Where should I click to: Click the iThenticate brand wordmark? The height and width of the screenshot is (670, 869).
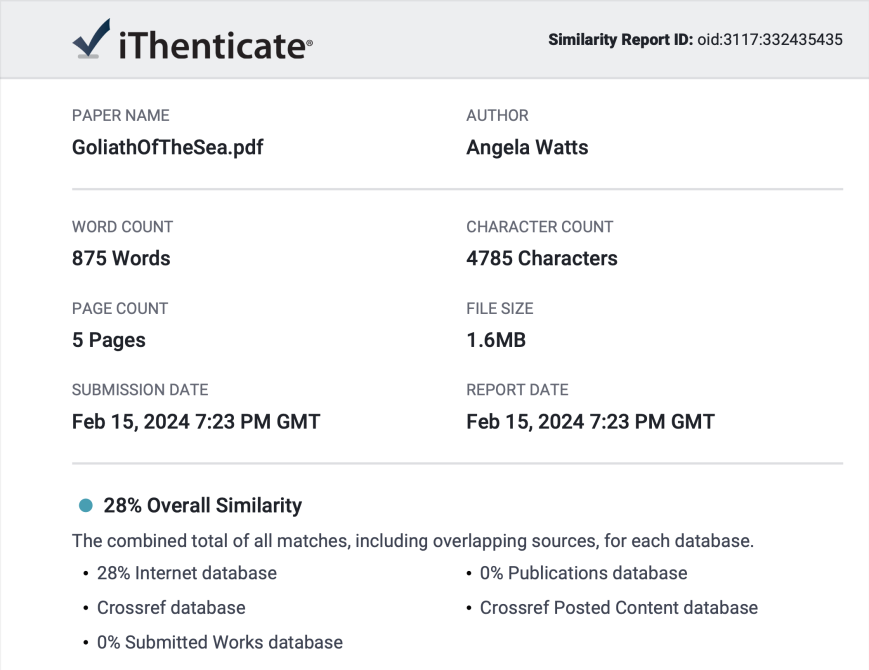pos(216,45)
